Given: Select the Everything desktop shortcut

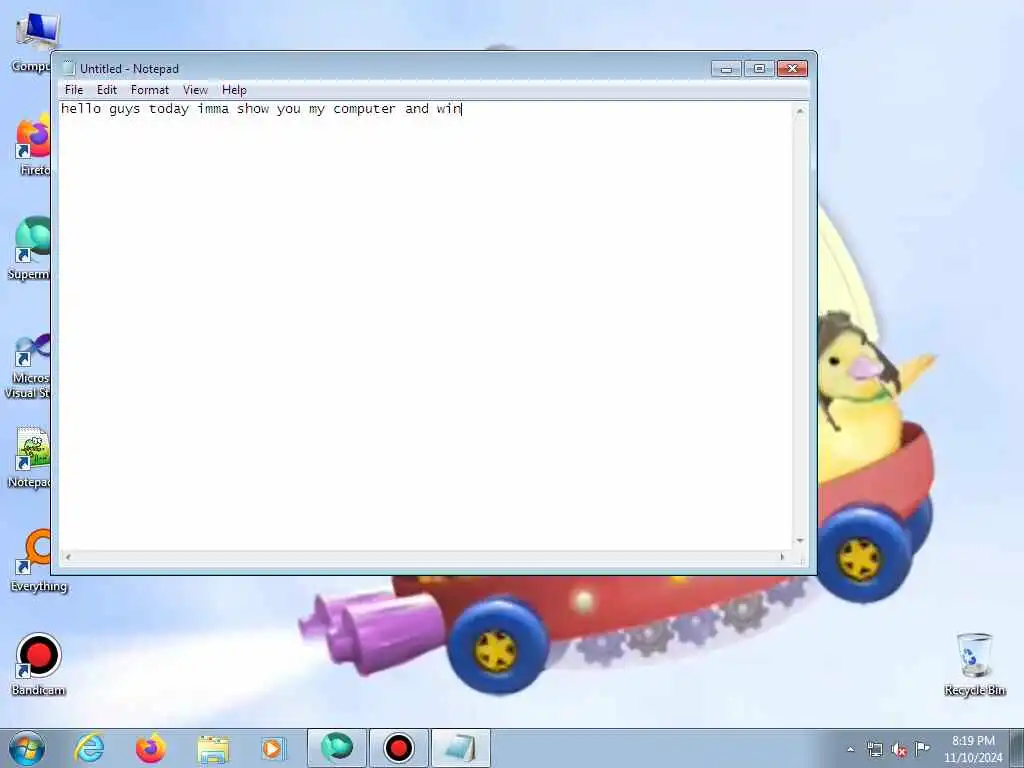Looking at the screenshot, I should [x=38, y=560].
